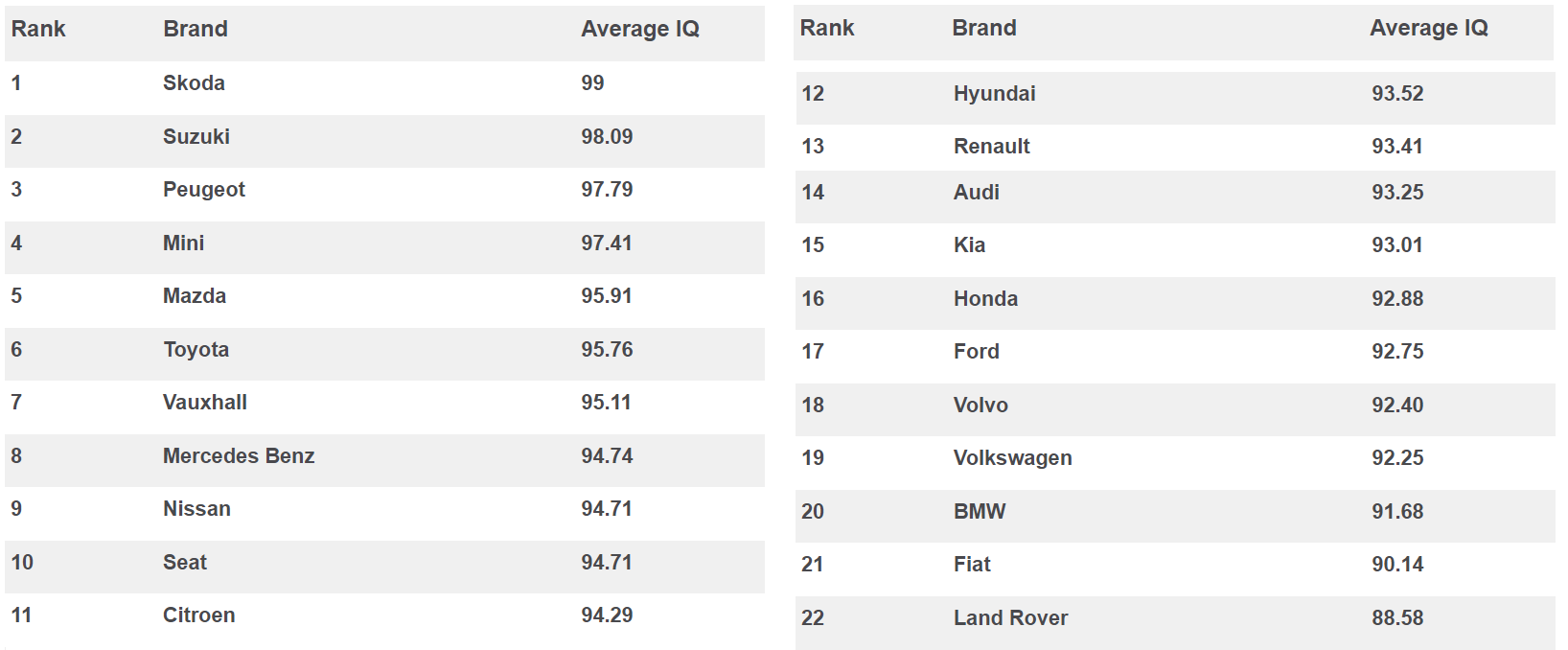The height and width of the screenshot is (650, 1568).
Task: Click the Peugeot brand entry
Action: click(204, 190)
